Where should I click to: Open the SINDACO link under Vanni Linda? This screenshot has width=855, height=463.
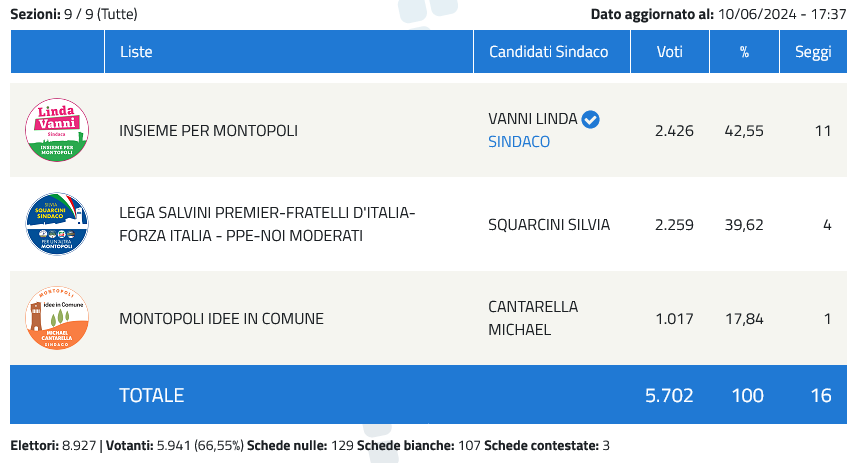coord(519,142)
